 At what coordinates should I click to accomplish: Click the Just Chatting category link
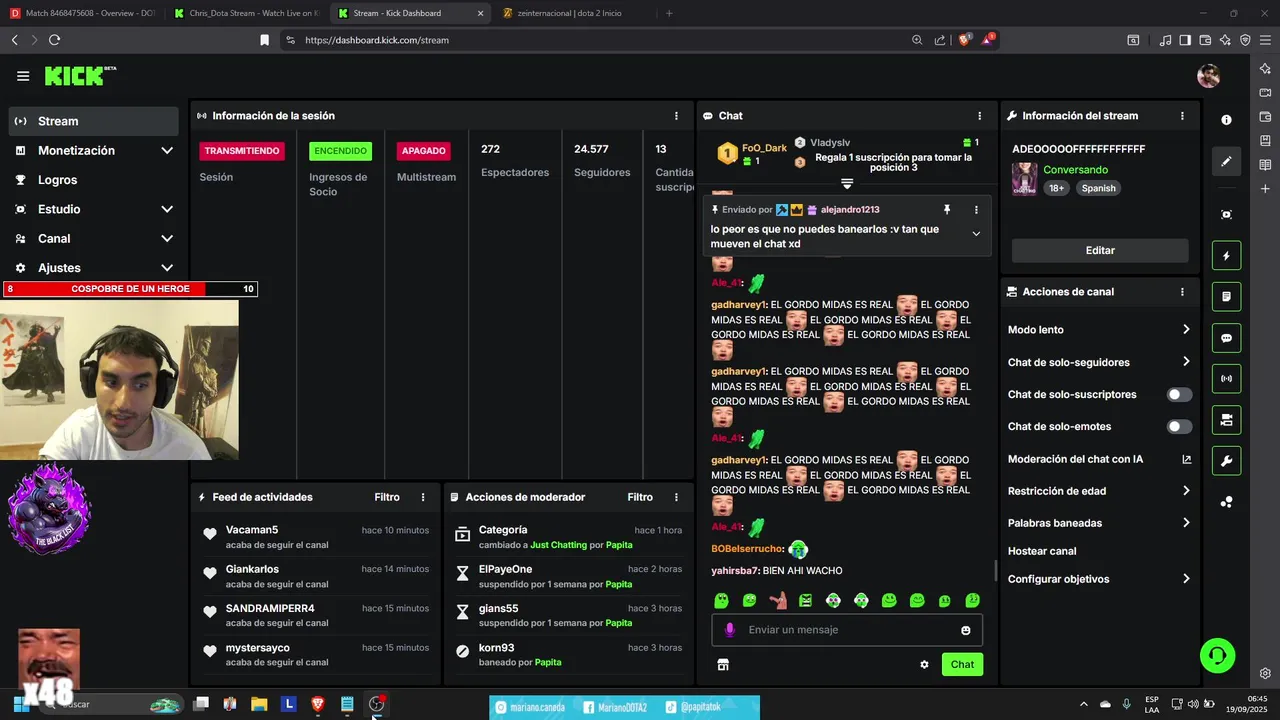pos(558,545)
